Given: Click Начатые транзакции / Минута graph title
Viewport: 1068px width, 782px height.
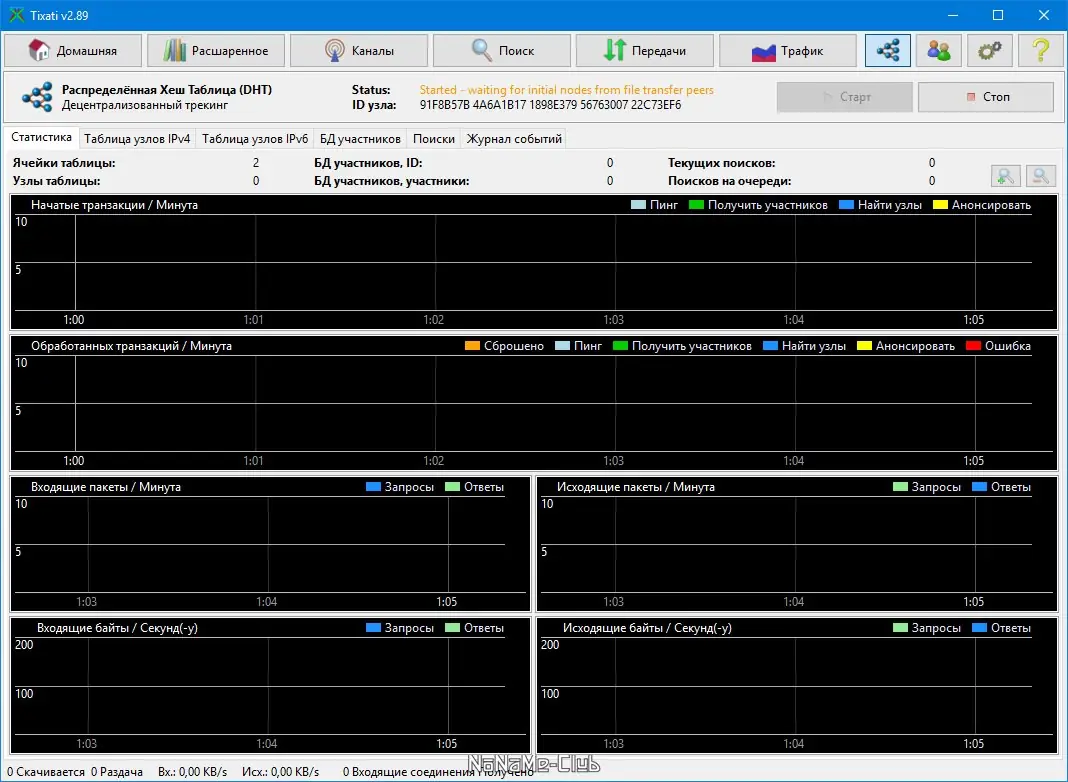Looking at the screenshot, I should point(114,205).
